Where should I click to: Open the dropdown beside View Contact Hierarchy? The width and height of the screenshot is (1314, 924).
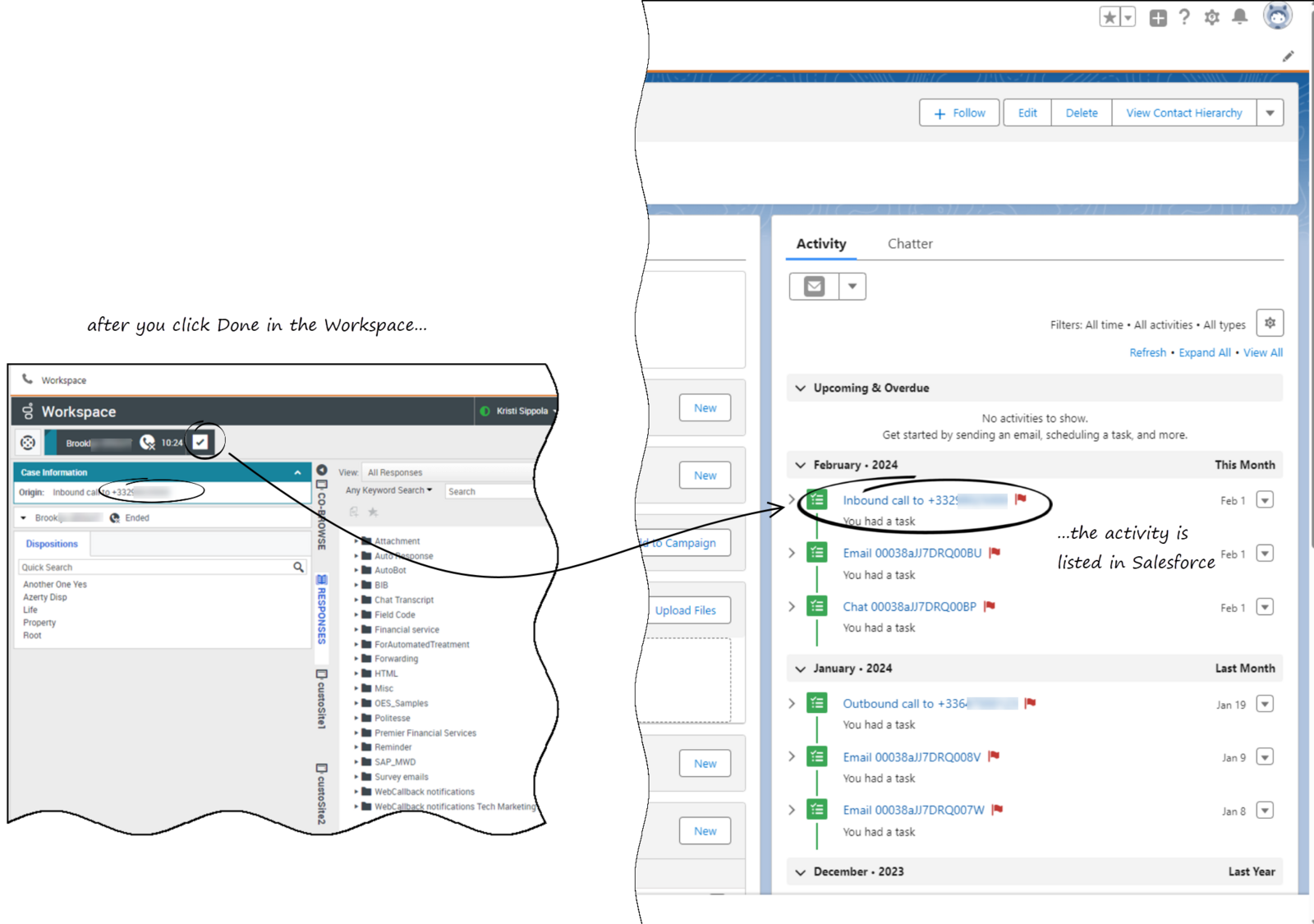click(1270, 113)
